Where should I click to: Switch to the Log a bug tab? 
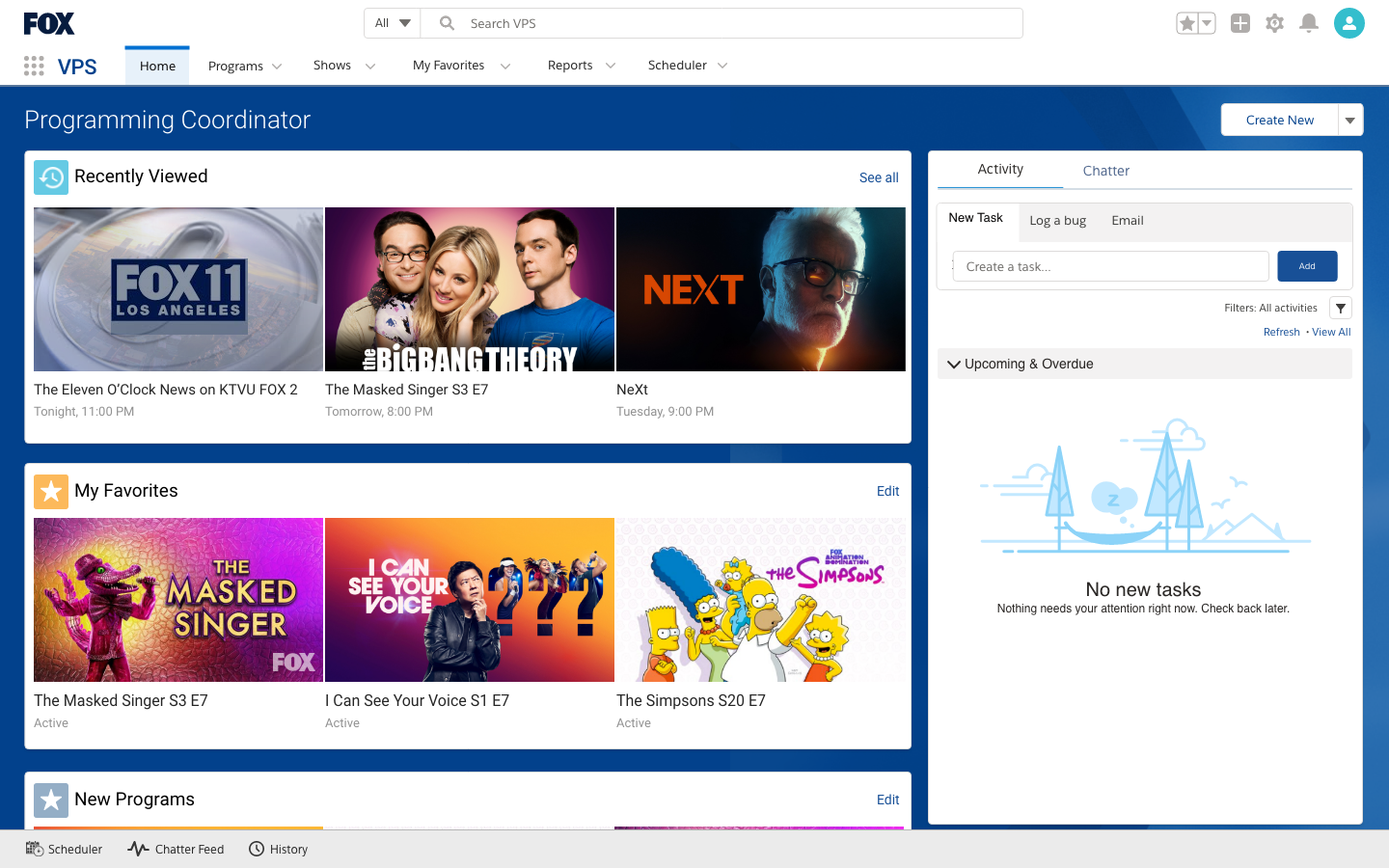tap(1058, 221)
